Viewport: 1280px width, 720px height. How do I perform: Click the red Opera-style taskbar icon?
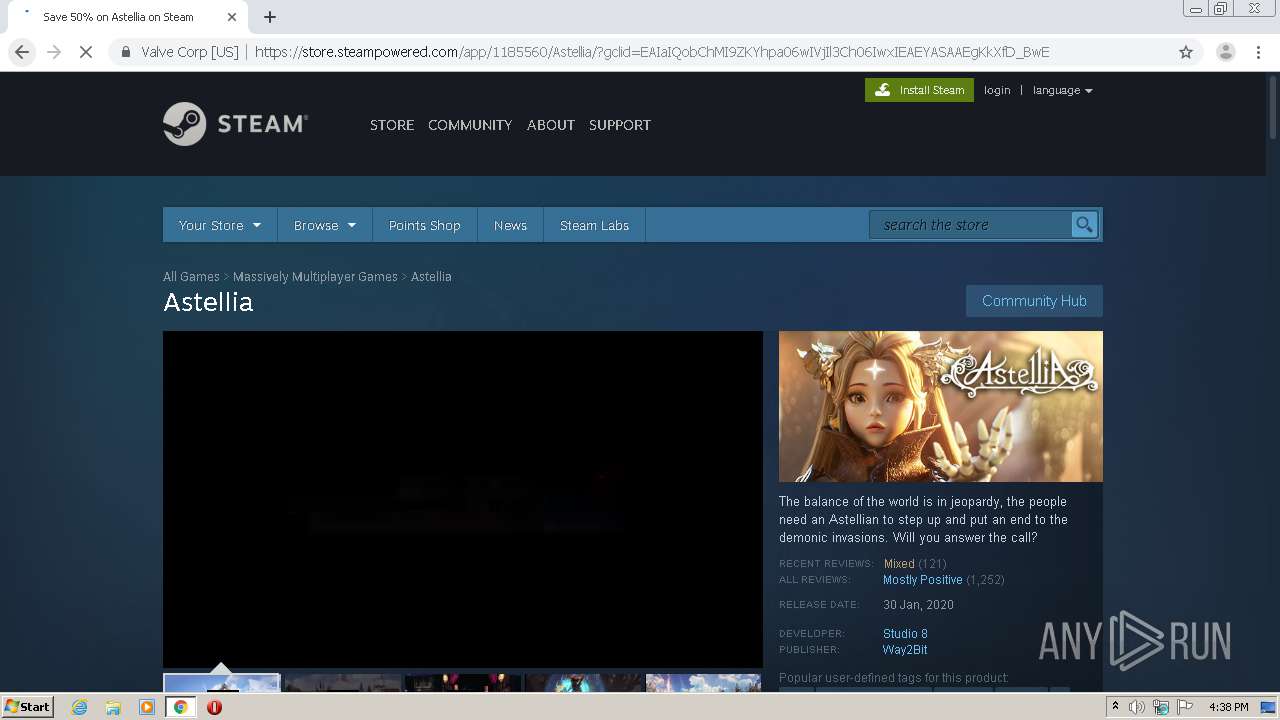(x=214, y=707)
